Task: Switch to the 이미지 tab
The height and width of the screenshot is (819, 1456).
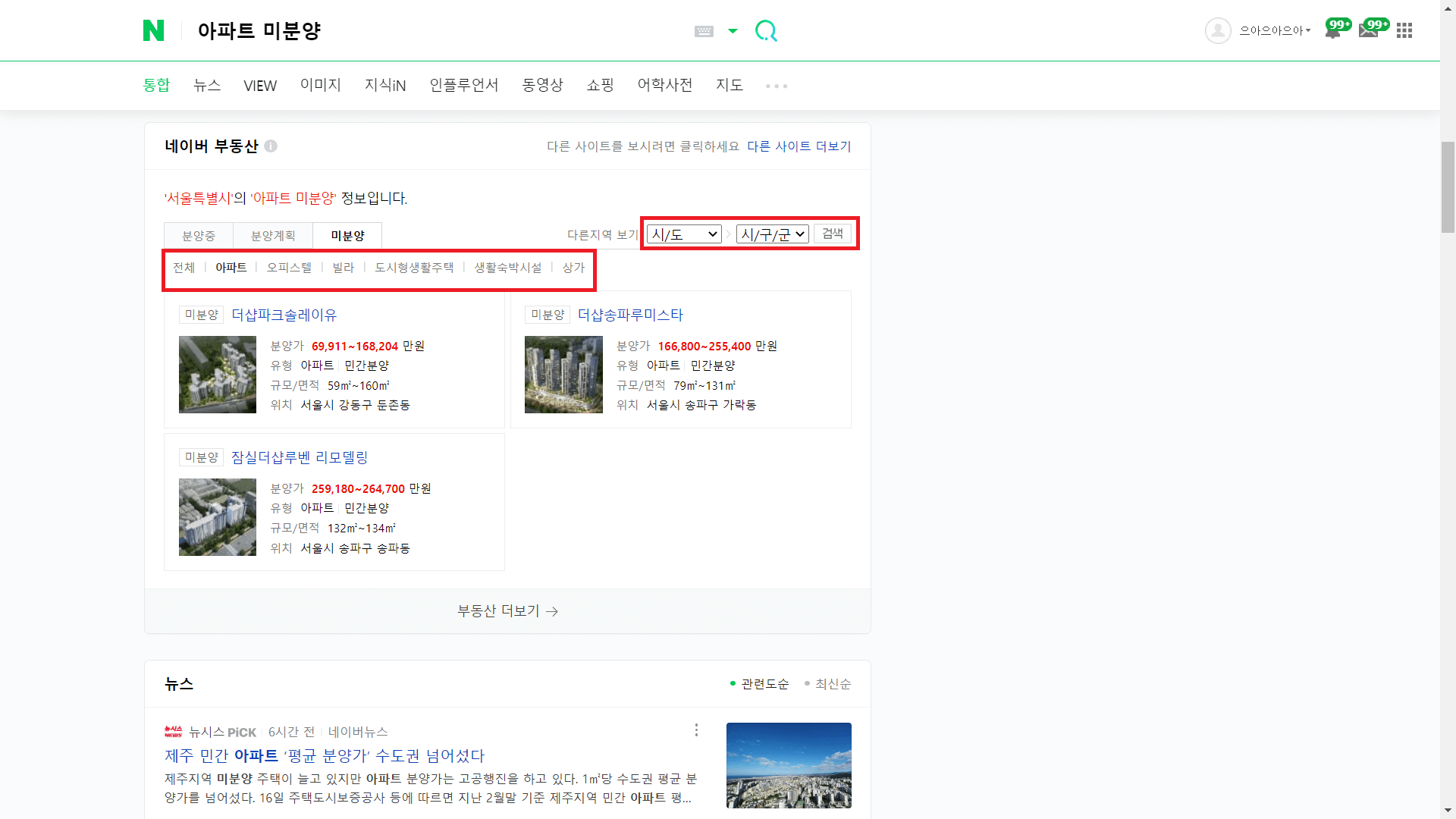Action: coord(321,85)
